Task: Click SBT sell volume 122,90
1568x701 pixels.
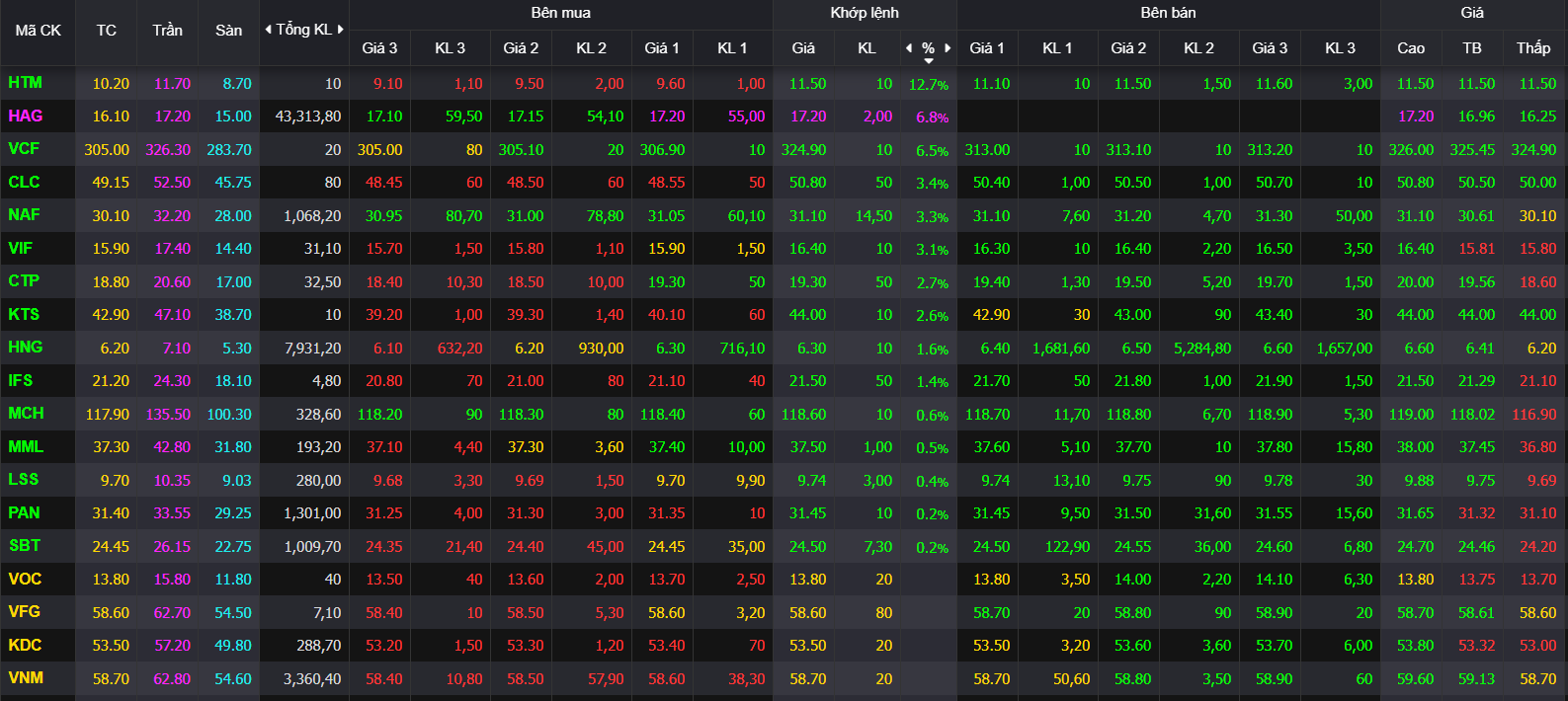Action: 1067,547
